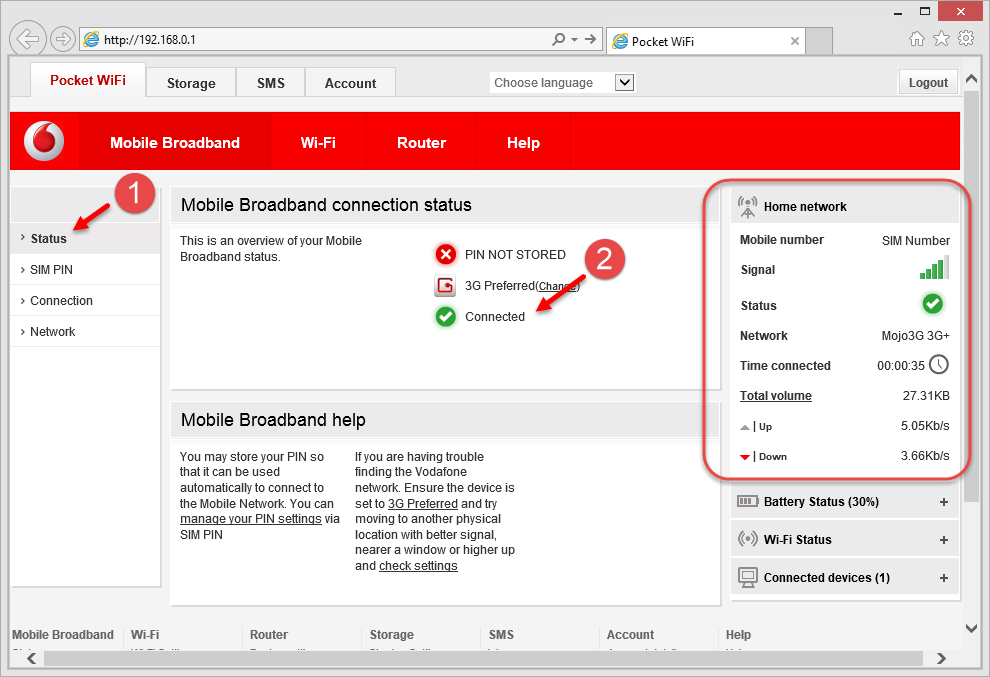Click the horizontal scrollbar track
This screenshot has height=677, width=990.
pyautogui.click(x=484, y=658)
